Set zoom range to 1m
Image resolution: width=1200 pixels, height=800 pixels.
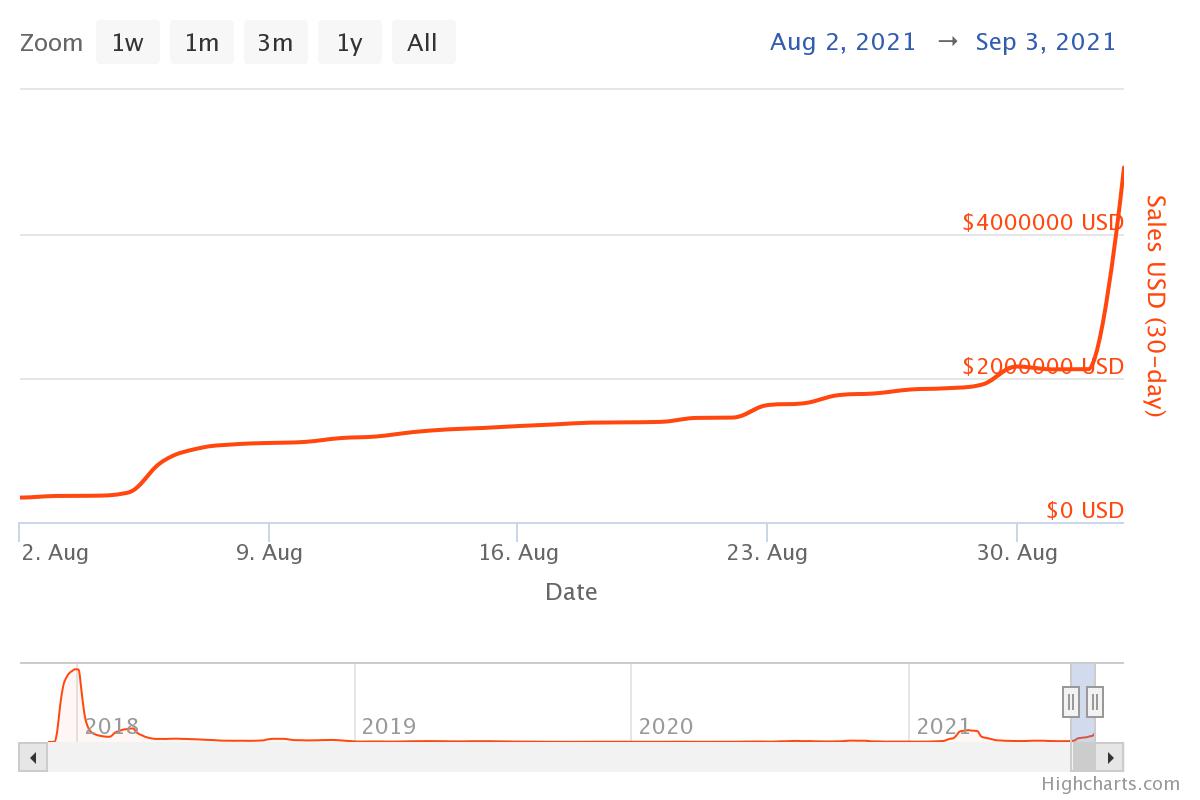[201, 43]
